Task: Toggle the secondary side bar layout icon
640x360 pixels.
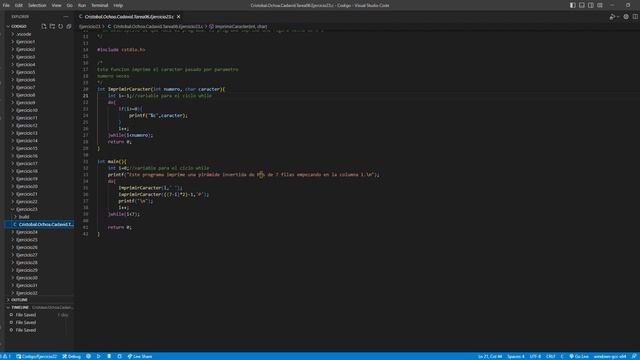Action: click(x=591, y=5)
